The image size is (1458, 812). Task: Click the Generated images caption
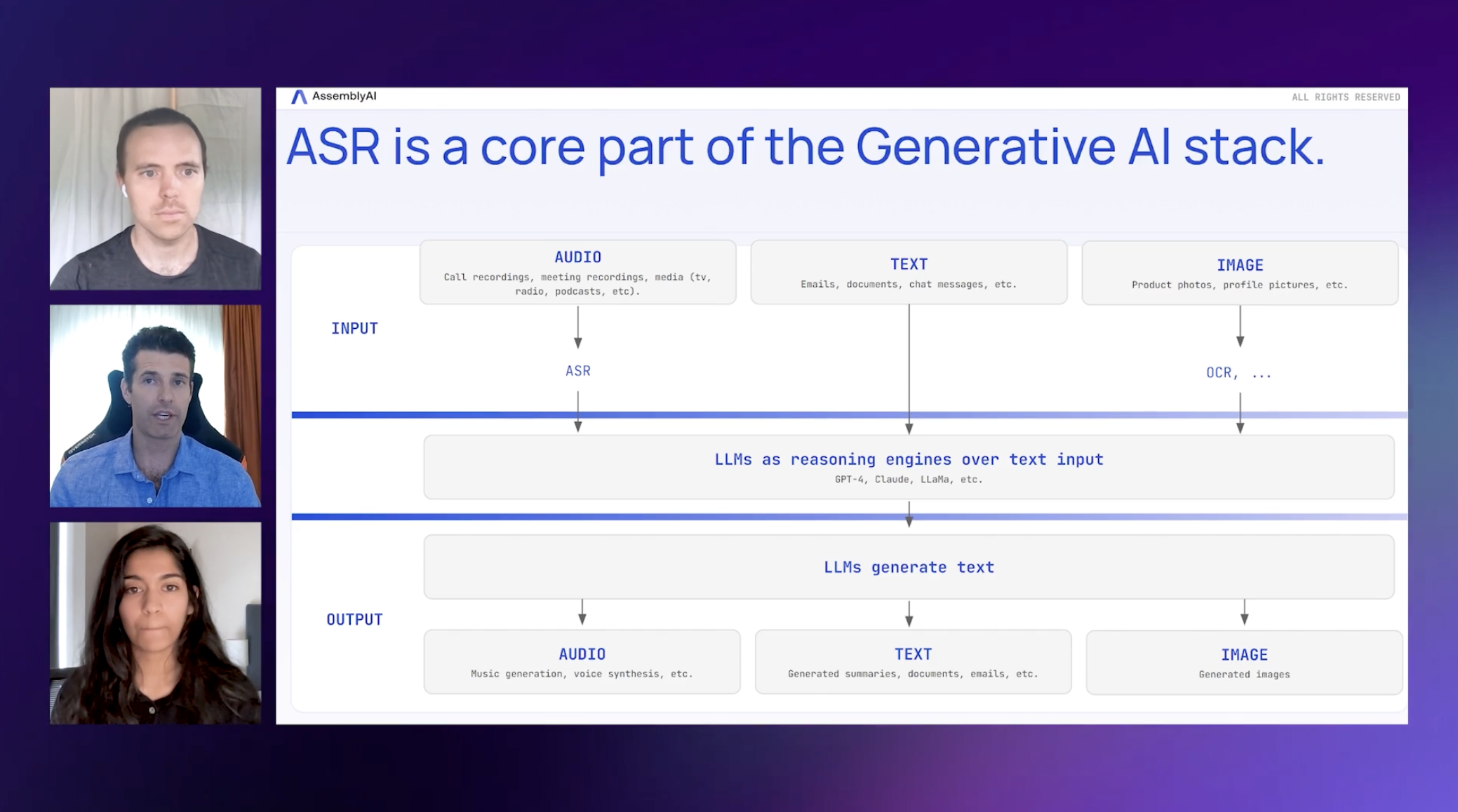pyautogui.click(x=1243, y=674)
